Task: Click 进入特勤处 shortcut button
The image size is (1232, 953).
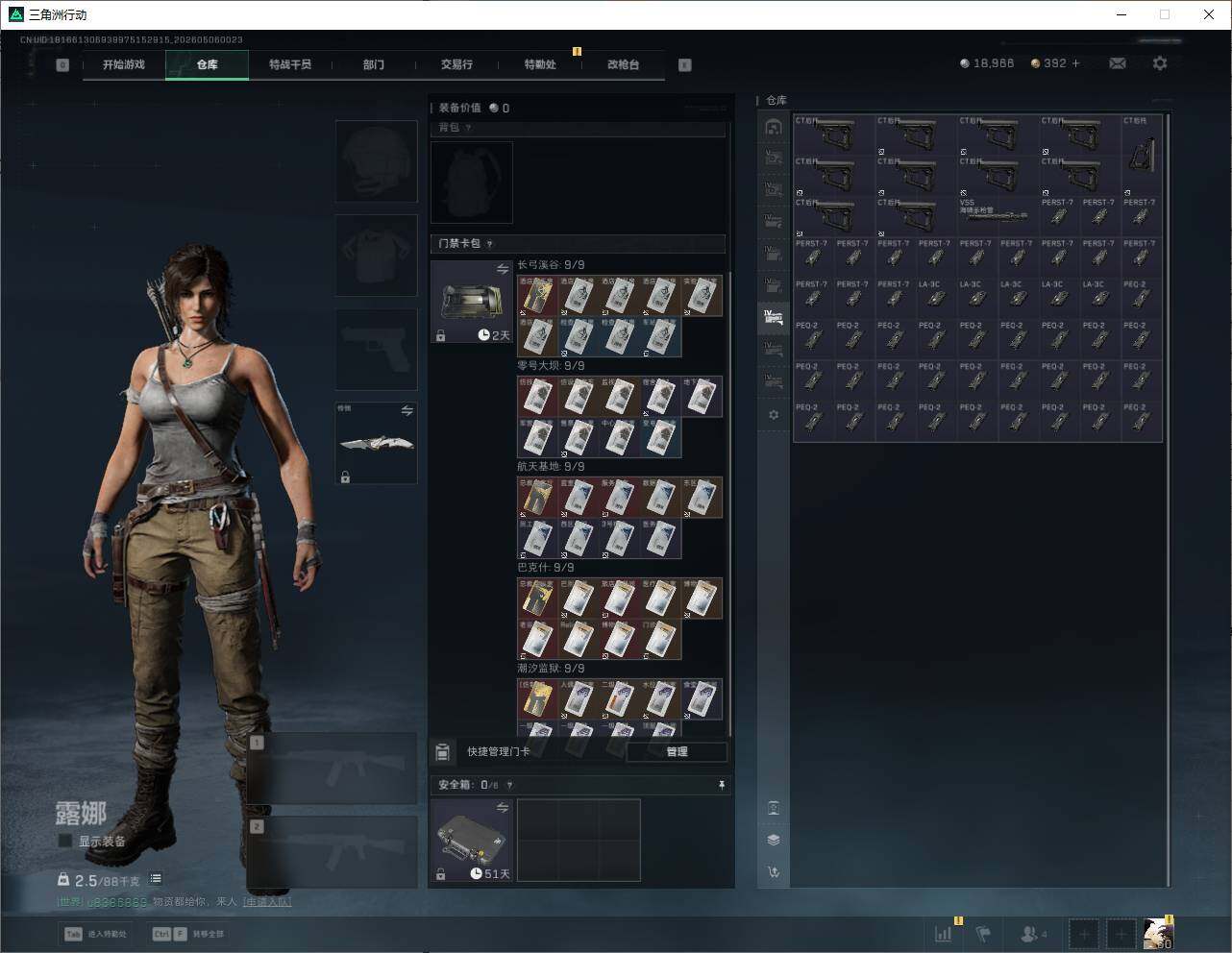Action: click(95, 934)
